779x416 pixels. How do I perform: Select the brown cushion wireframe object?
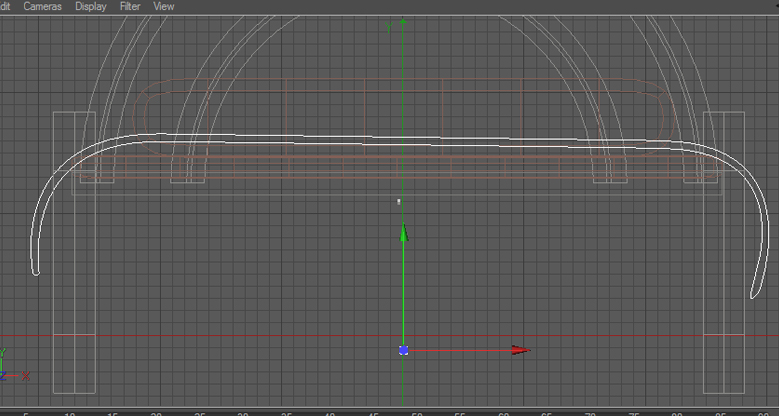[403, 117]
